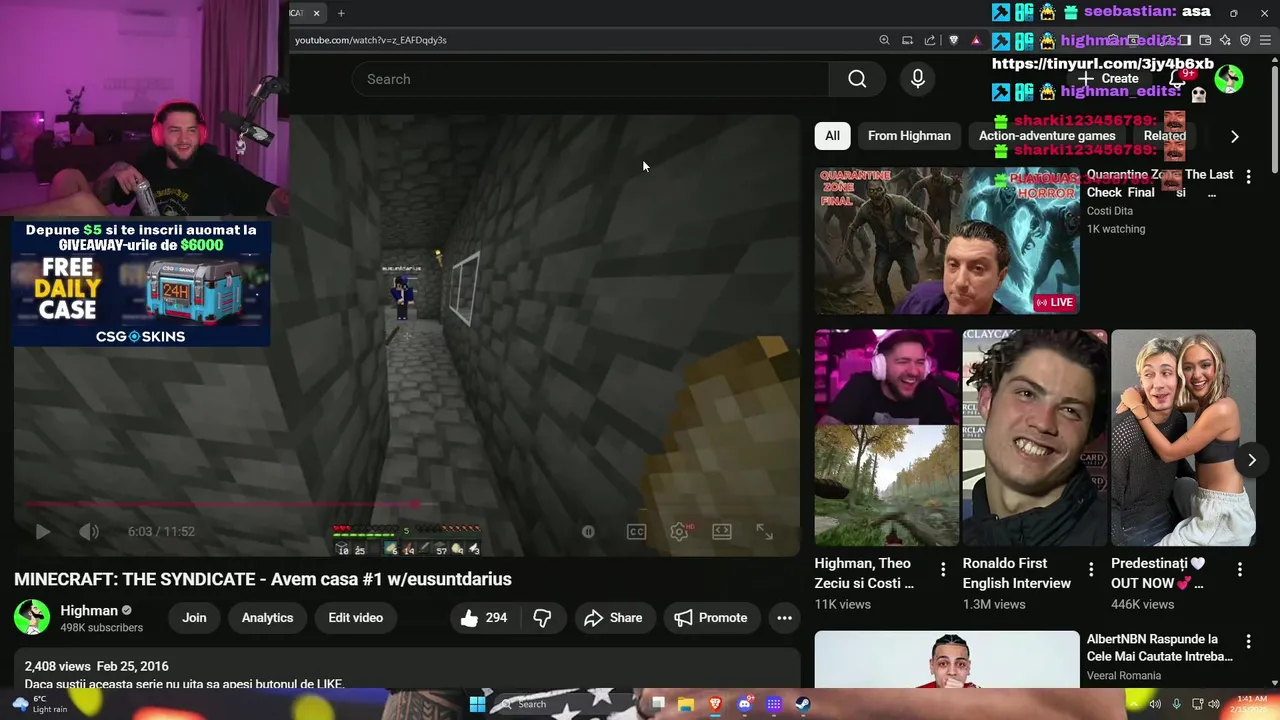Click the tray microphone icon
The image size is (1280, 720).
(x=1176, y=704)
